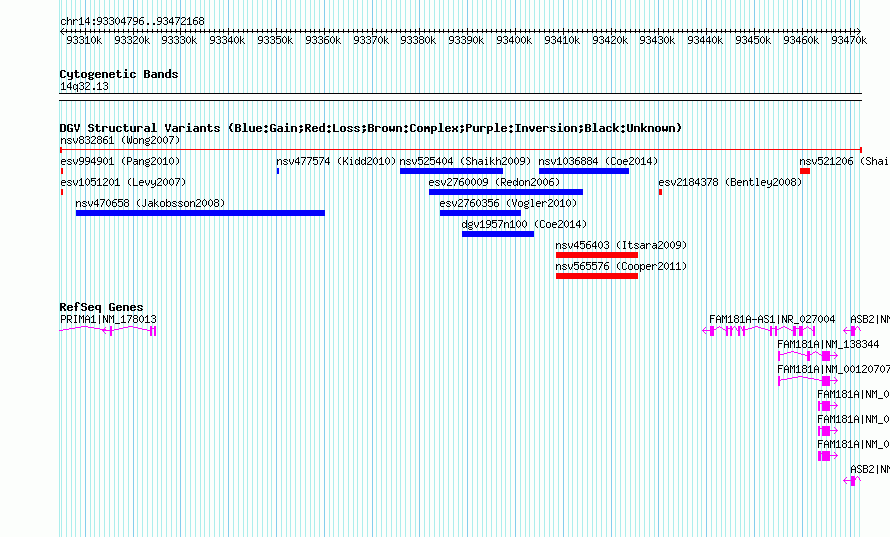Click the esv2184378 Bentley2008 red marker
The height and width of the screenshot is (537, 890).
point(660,192)
